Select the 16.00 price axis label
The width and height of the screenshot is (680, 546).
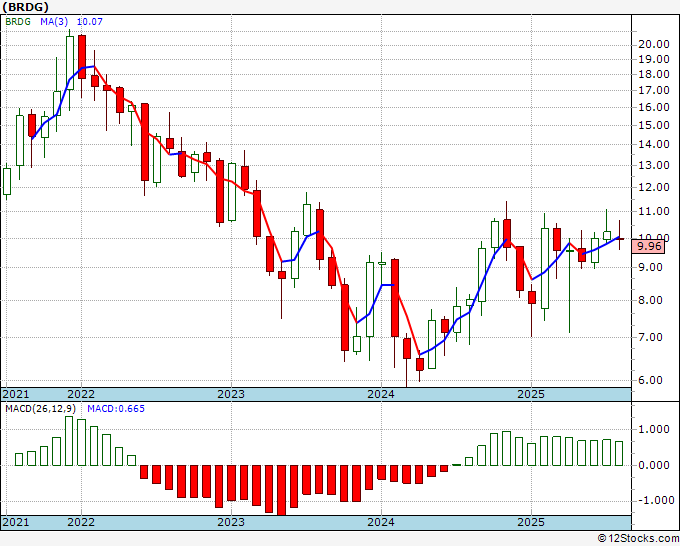click(x=654, y=108)
